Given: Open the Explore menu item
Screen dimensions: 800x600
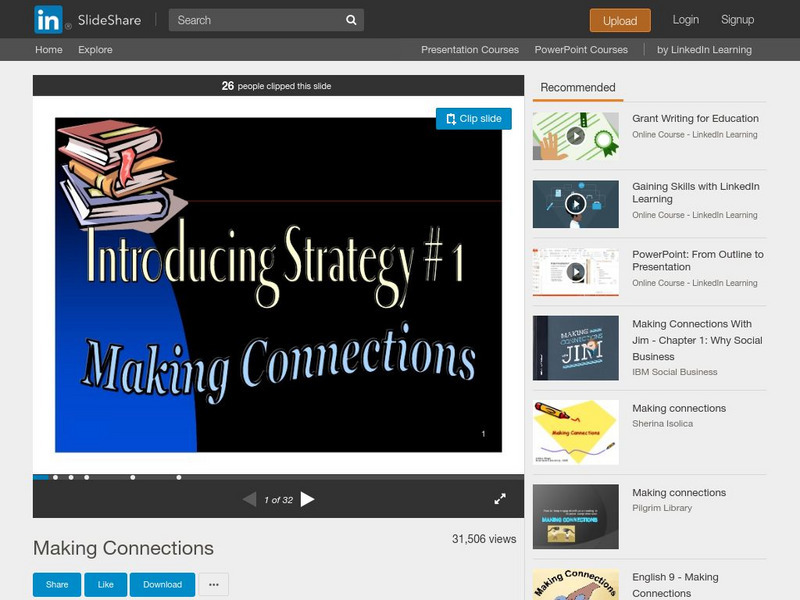Looking at the screenshot, I should pos(95,50).
